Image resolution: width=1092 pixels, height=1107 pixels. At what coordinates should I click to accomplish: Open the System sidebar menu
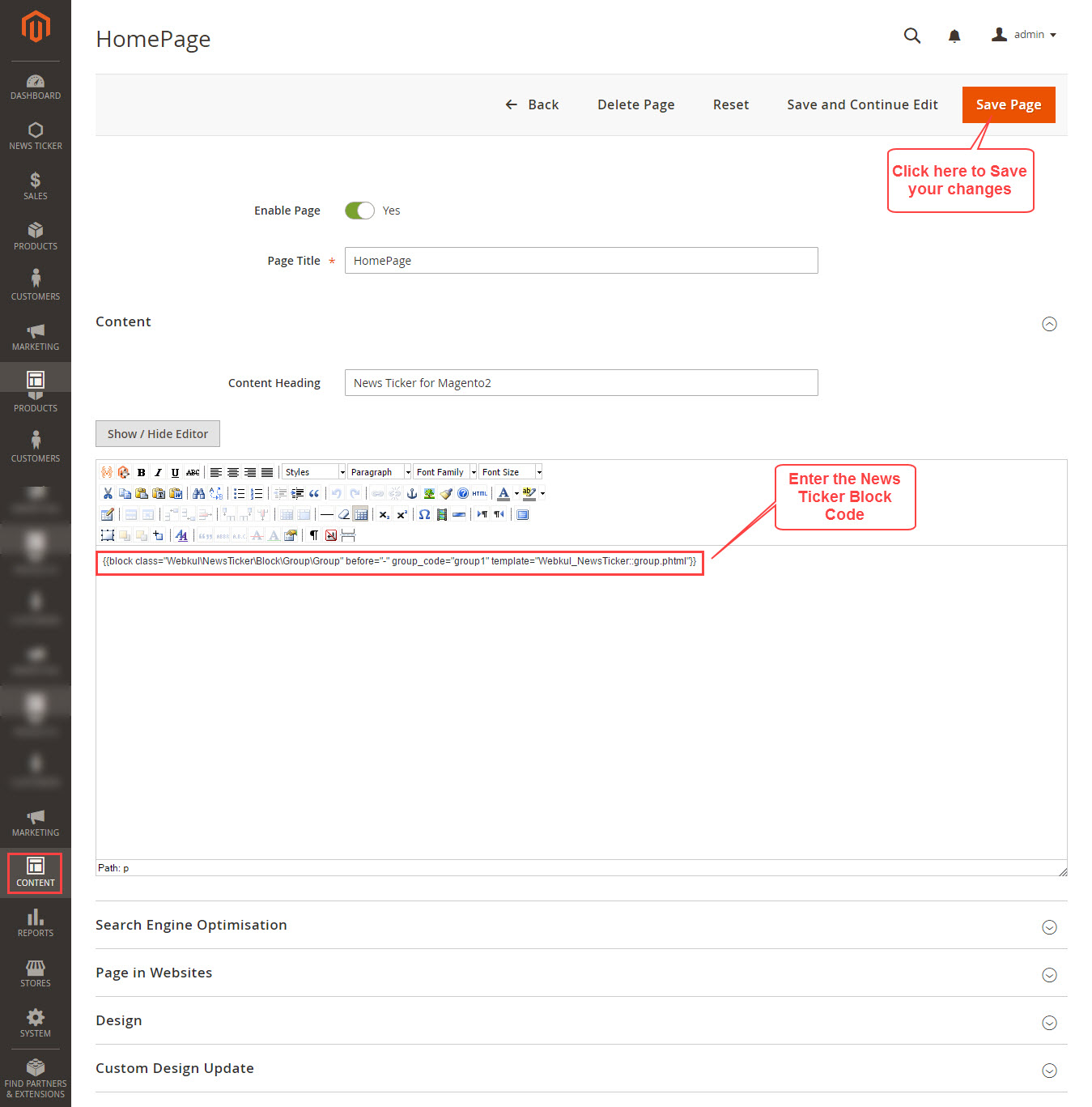coord(36,1024)
